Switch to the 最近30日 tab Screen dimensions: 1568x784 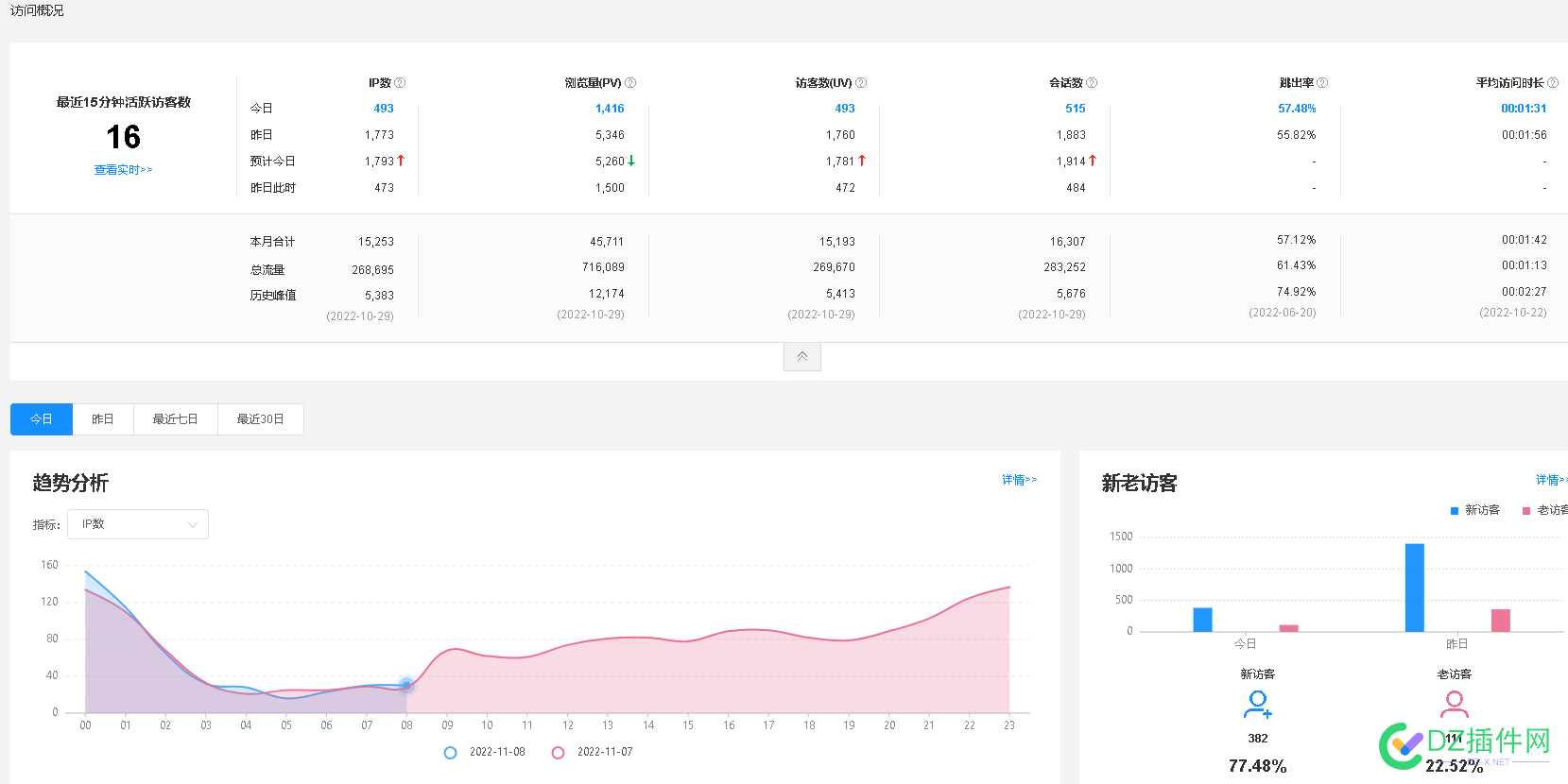261,419
